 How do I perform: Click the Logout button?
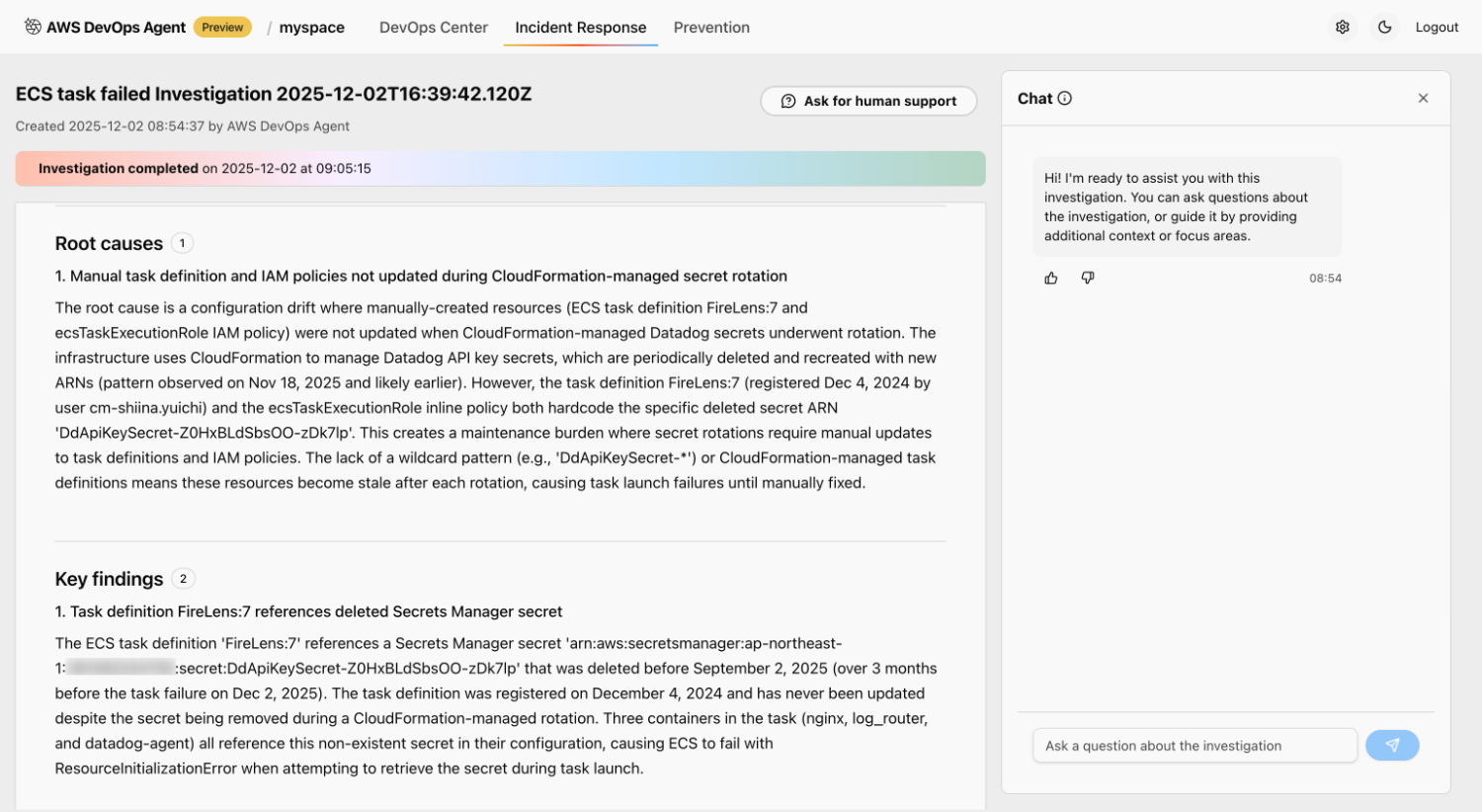1437,28
